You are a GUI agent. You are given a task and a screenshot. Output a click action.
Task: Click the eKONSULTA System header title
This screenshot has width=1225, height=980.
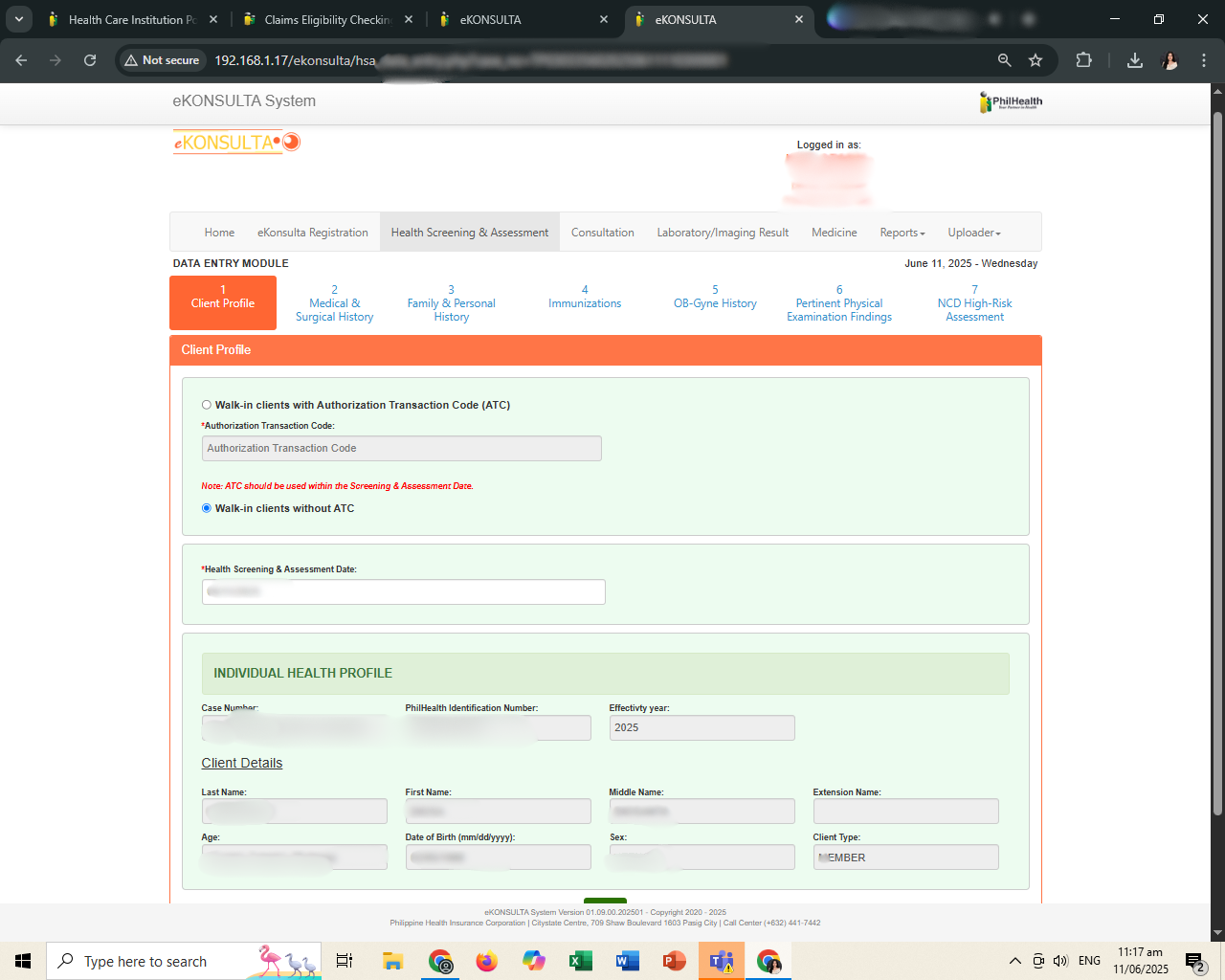(x=244, y=100)
